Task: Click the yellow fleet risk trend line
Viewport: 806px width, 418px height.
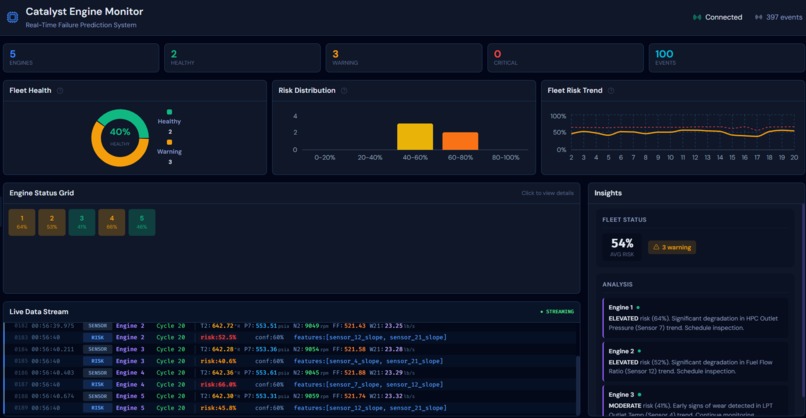Action: tap(683, 133)
